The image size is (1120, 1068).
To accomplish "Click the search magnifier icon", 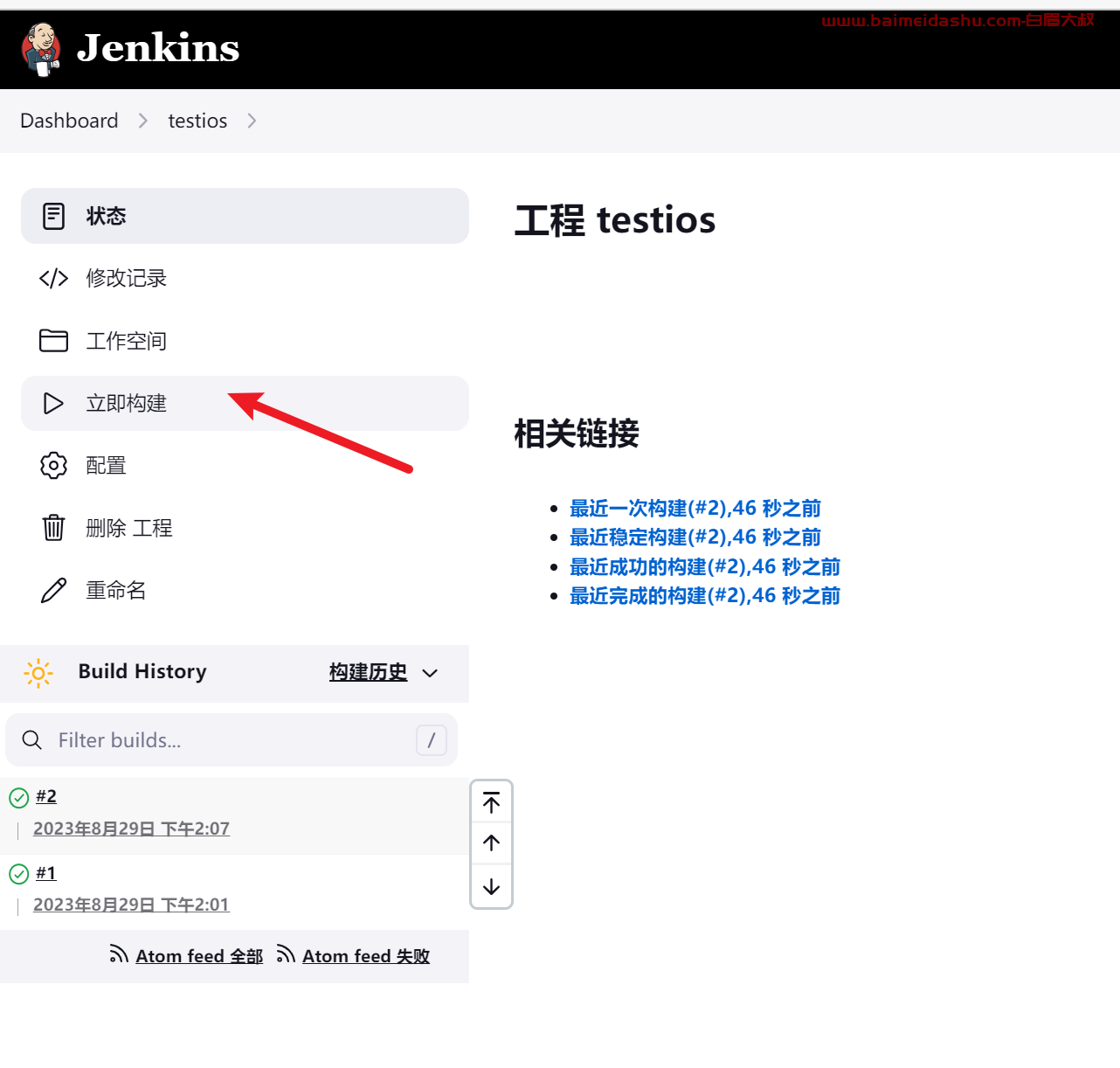I will (x=32, y=740).
